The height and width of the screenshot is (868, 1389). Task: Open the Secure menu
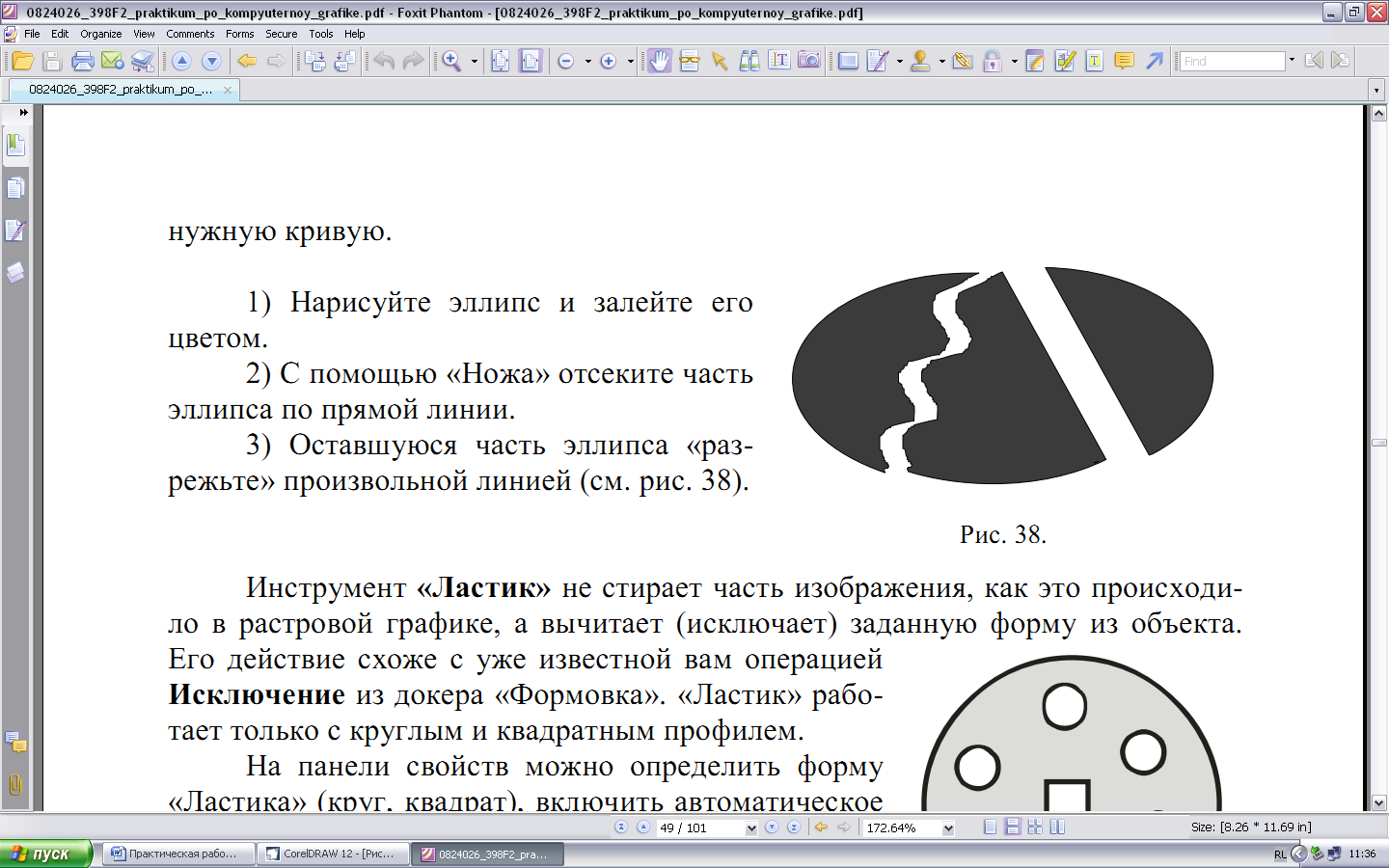[282, 34]
